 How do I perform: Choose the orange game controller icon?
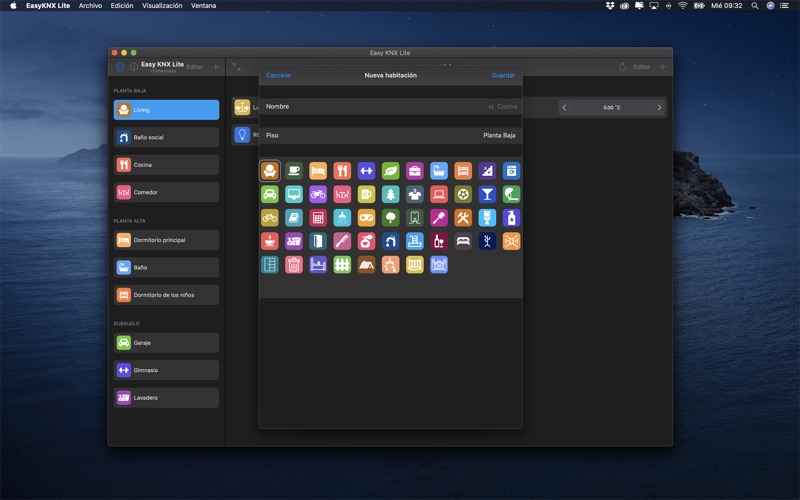[x=366, y=218]
